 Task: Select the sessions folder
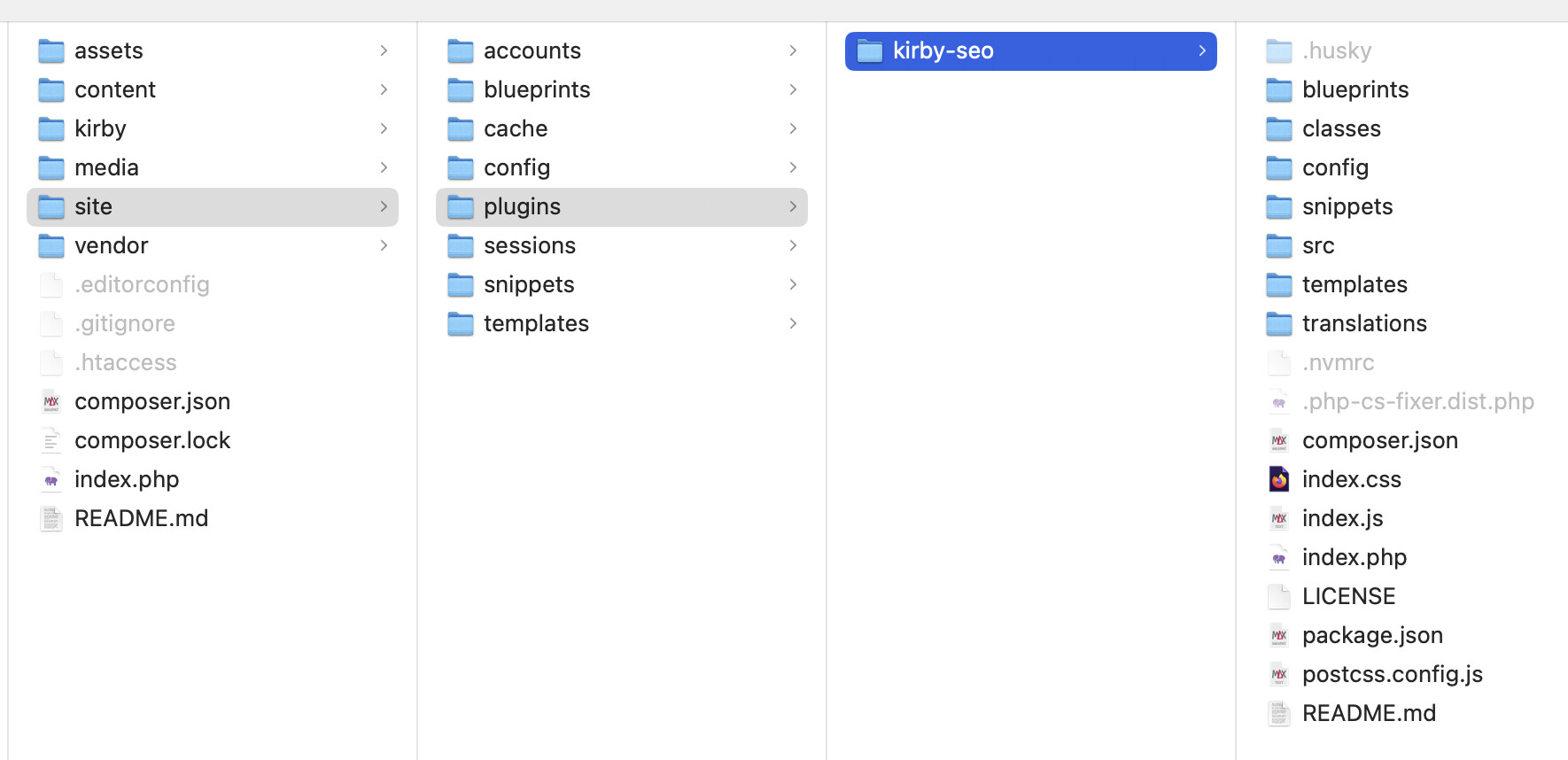(x=530, y=245)
